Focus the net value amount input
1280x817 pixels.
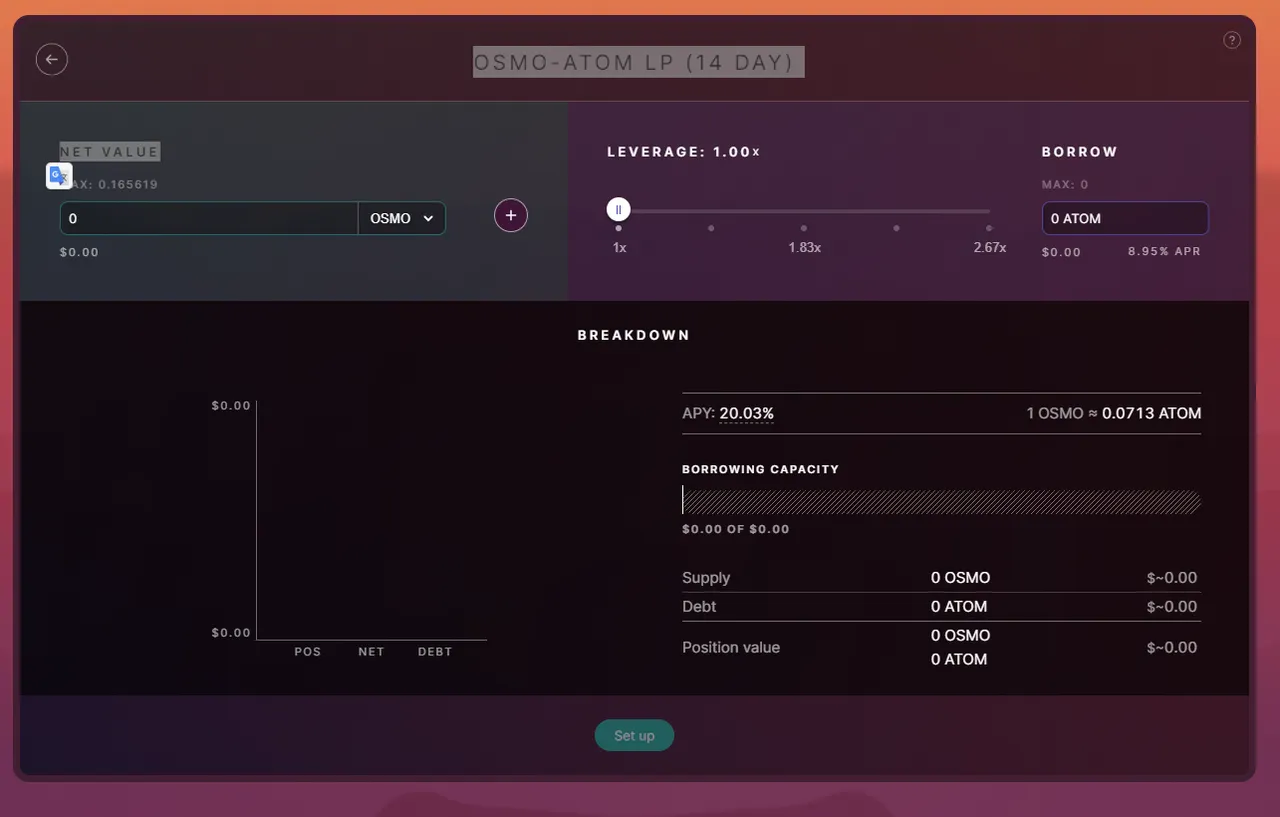point(209,218)
